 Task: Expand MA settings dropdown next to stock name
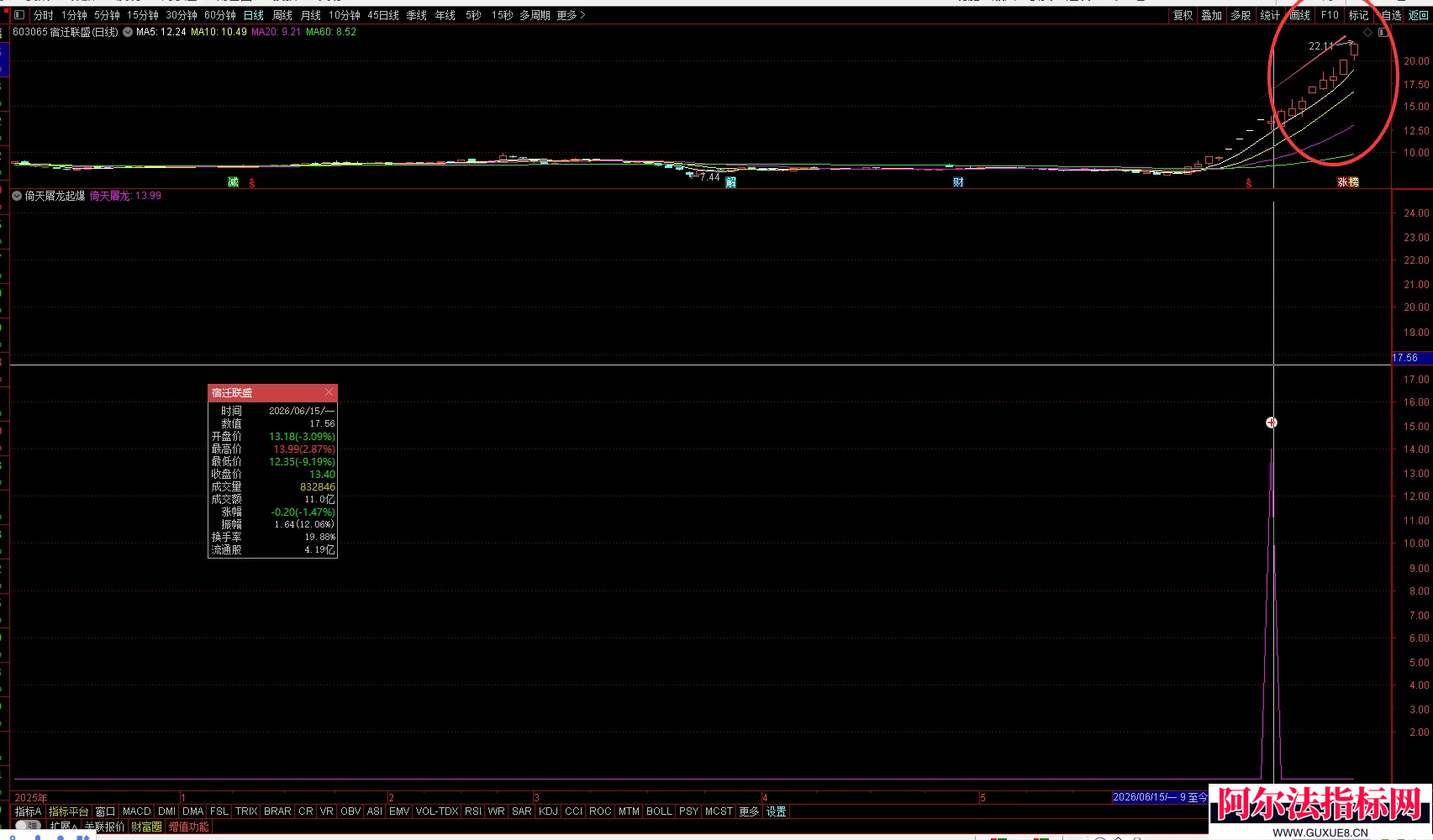[128, 32]
